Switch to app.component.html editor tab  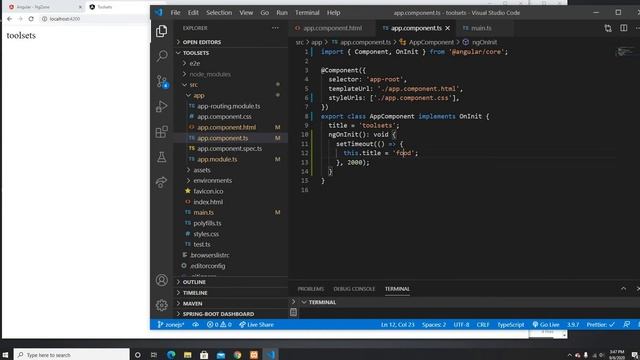click(x=332, y=28)
